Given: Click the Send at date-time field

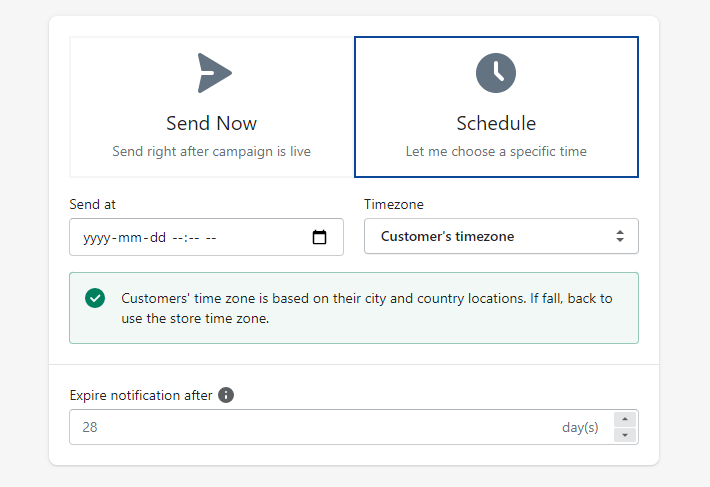Looking at the screenshot, I should tap(190, 238).
